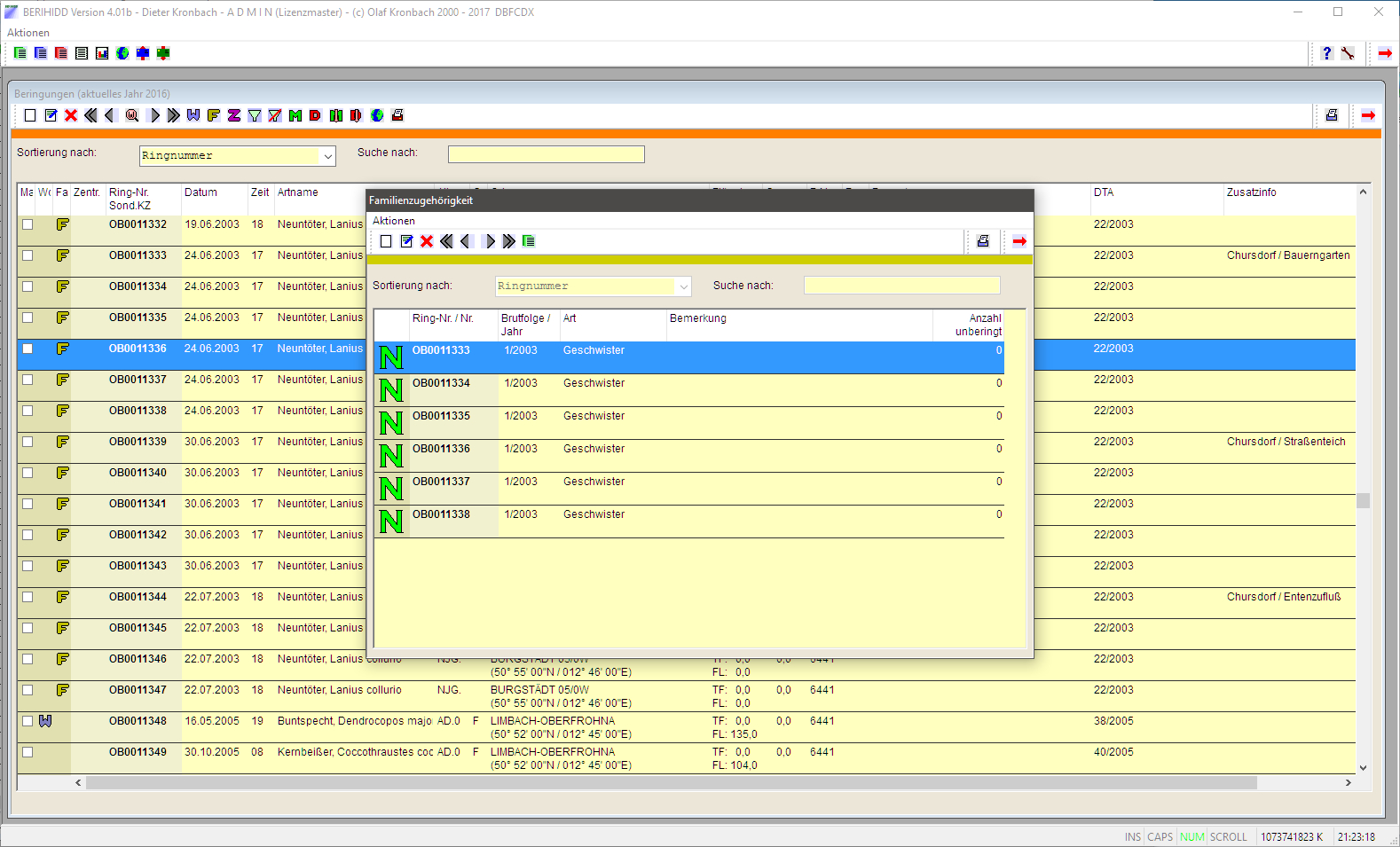Click the Bemerkung column header in dialog
This screenshot has width=1400, height=847.
click(x=799, y=325)
